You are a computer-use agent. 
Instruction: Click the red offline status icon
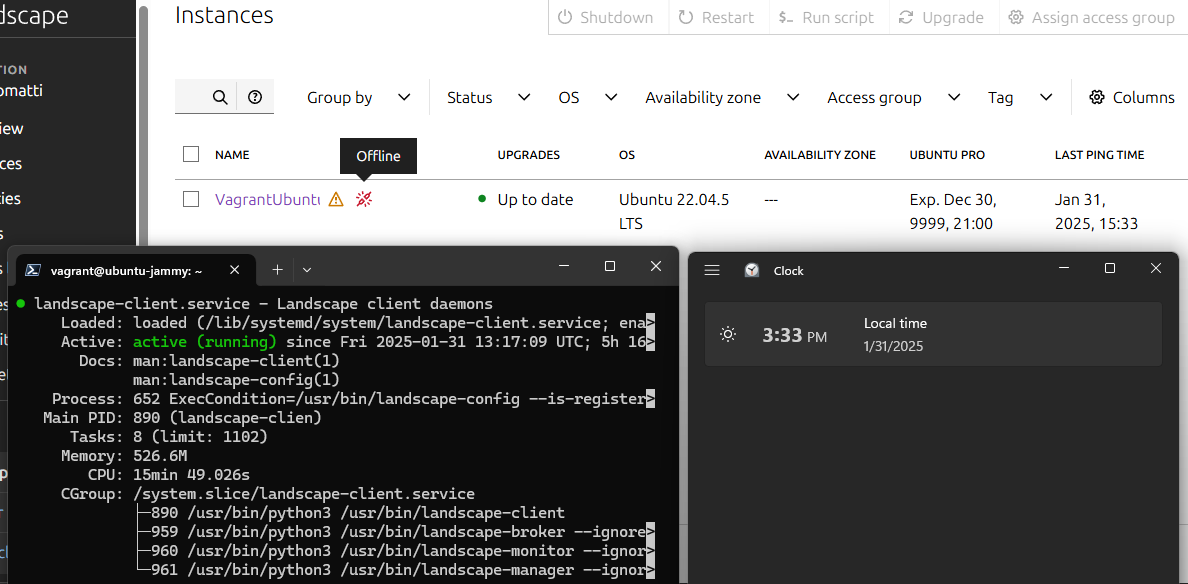tap(365, 200)
